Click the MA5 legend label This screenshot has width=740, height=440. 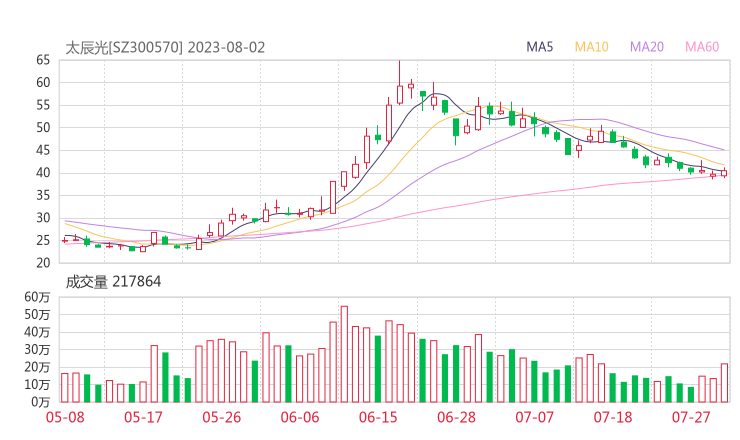(539, 47)
